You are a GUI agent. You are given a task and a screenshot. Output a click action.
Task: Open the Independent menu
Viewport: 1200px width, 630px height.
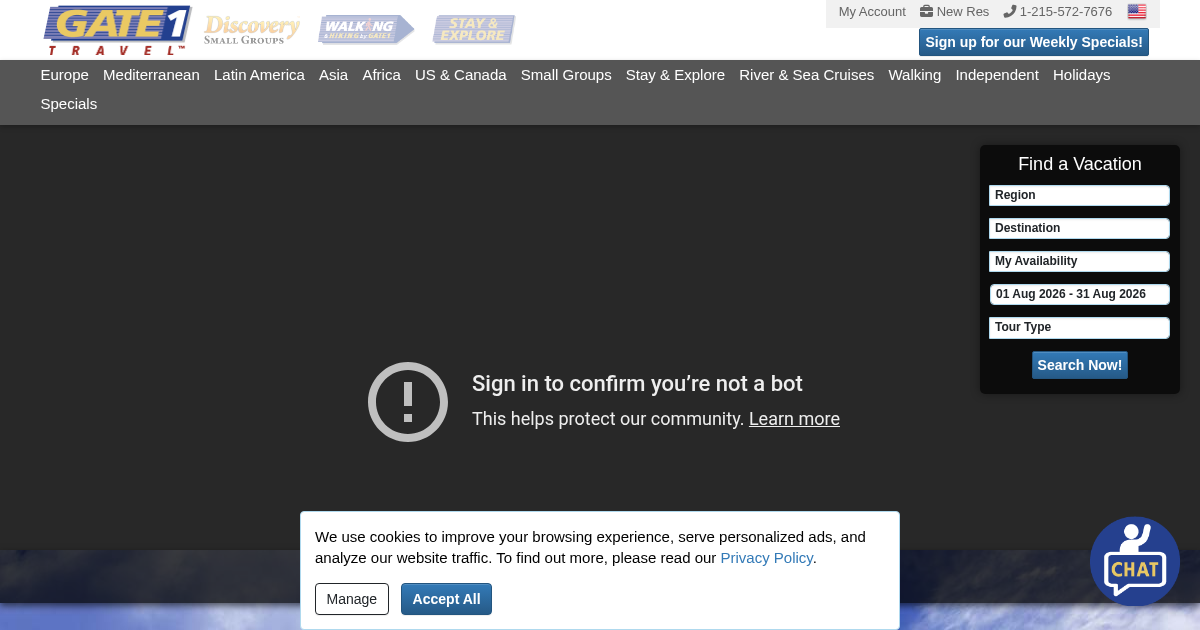pyautogui.click(x=997, y=75)
